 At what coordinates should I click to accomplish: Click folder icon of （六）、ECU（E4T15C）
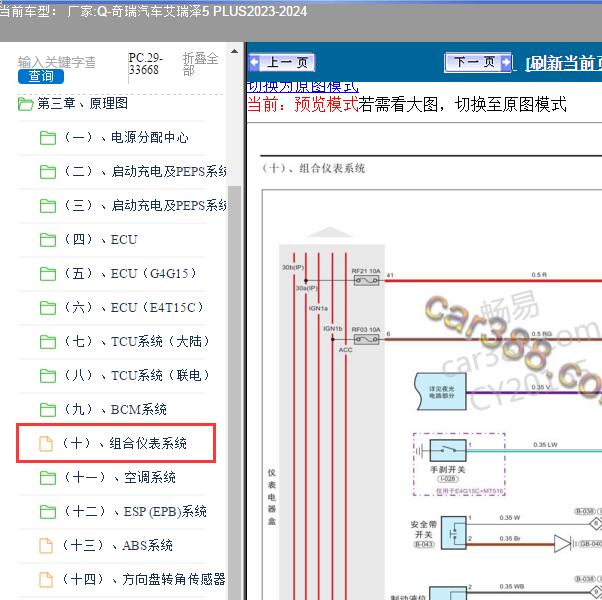[x=48, y=308]
